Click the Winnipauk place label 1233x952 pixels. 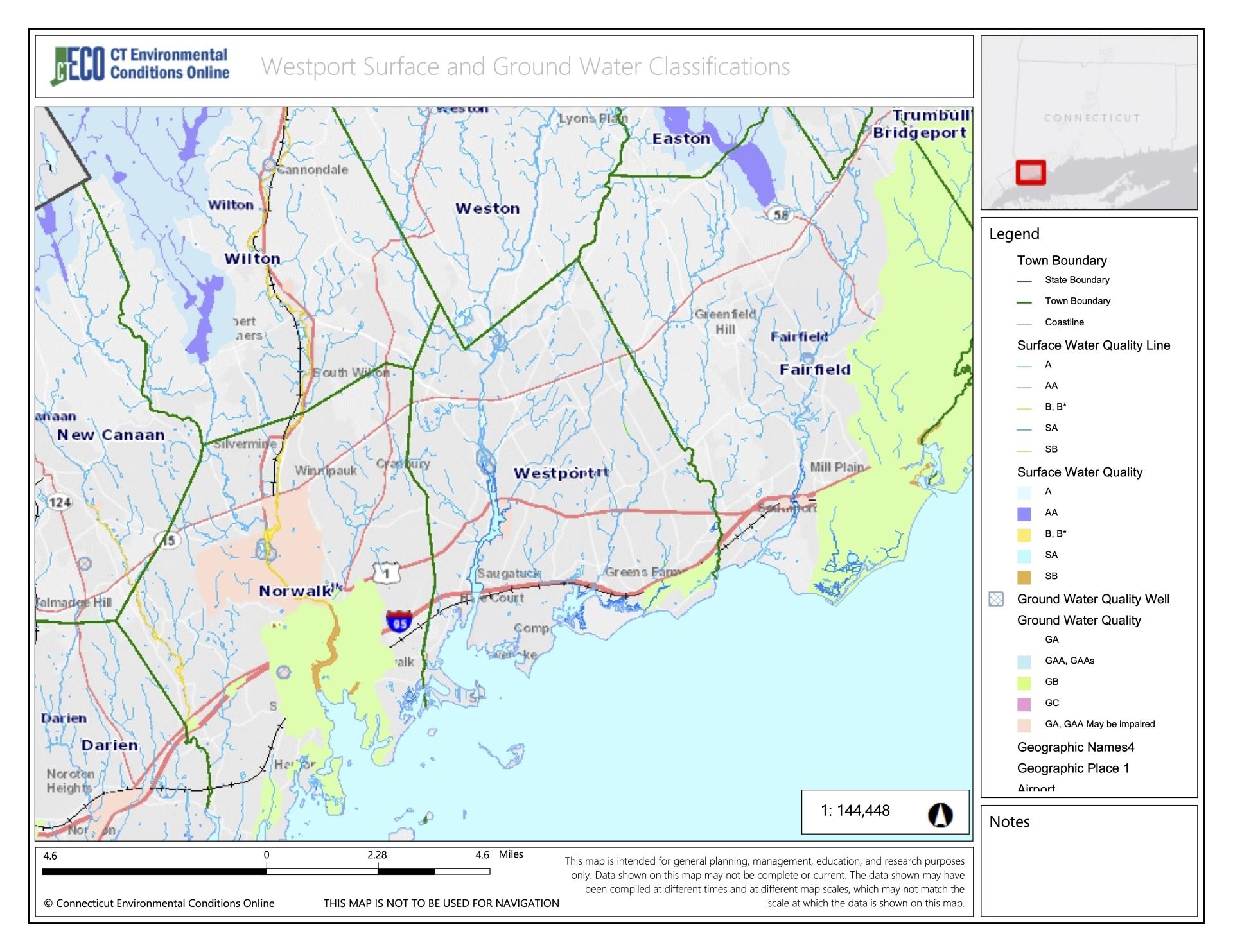(x=326, y=471)
